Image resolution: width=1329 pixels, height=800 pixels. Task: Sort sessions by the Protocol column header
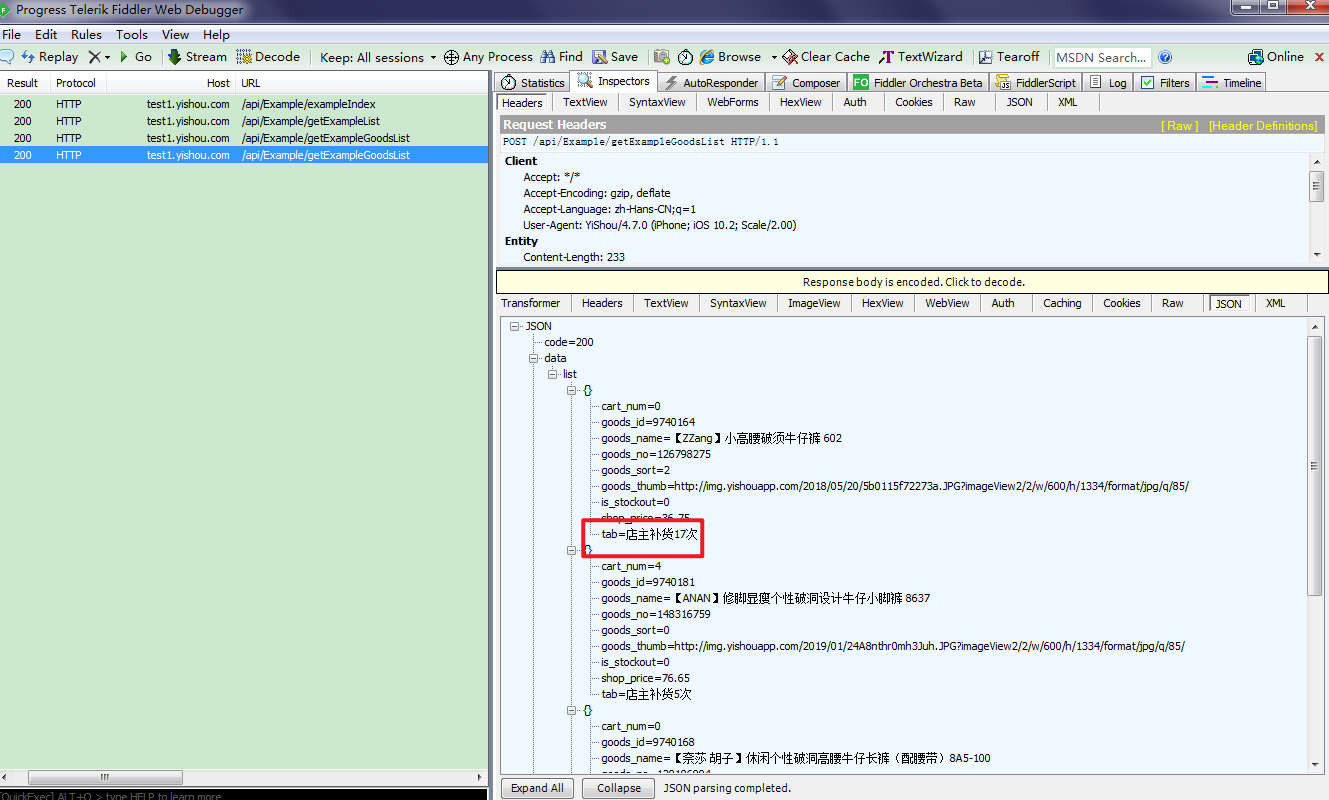pyautogui.click(x=76, y=83)
